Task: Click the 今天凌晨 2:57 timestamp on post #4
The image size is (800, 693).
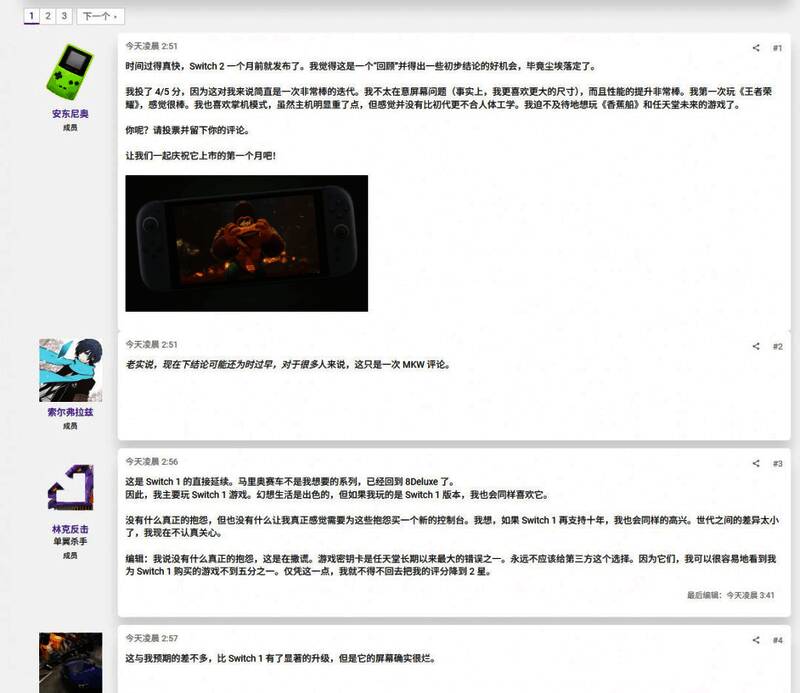Action: pos(151,638)
